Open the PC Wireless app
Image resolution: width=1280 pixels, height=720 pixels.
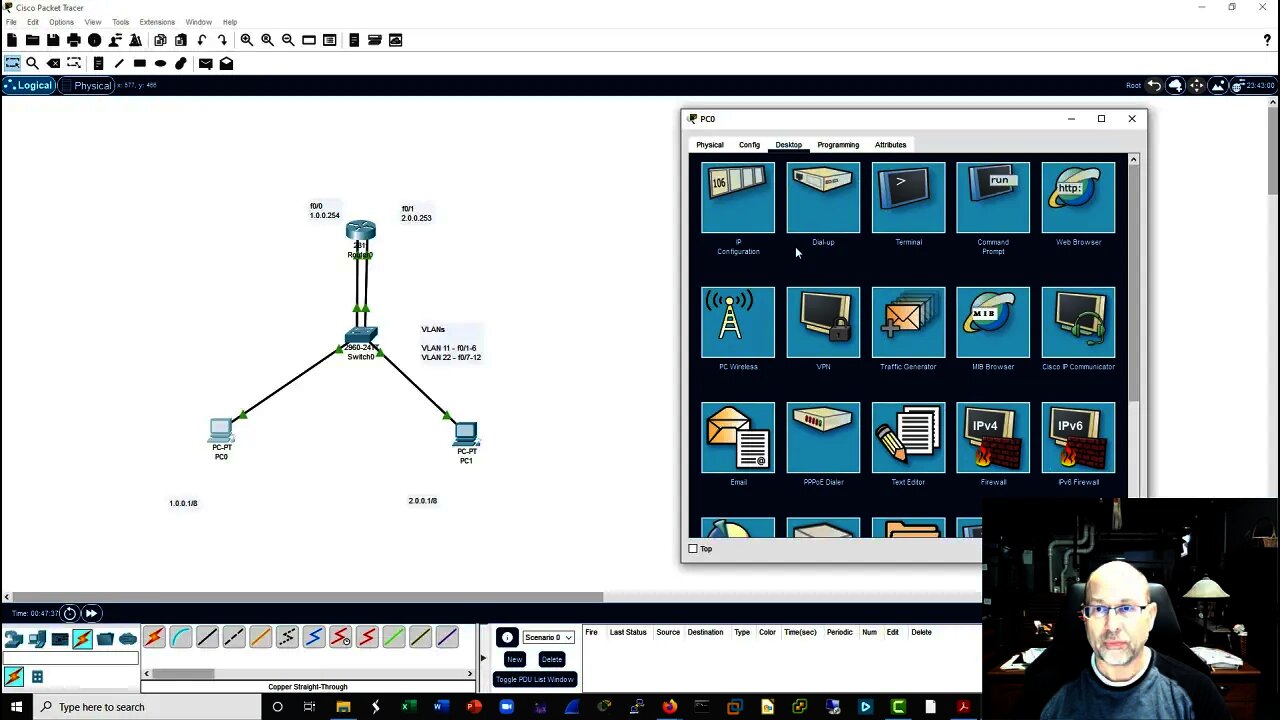click(x=738, y=322)
